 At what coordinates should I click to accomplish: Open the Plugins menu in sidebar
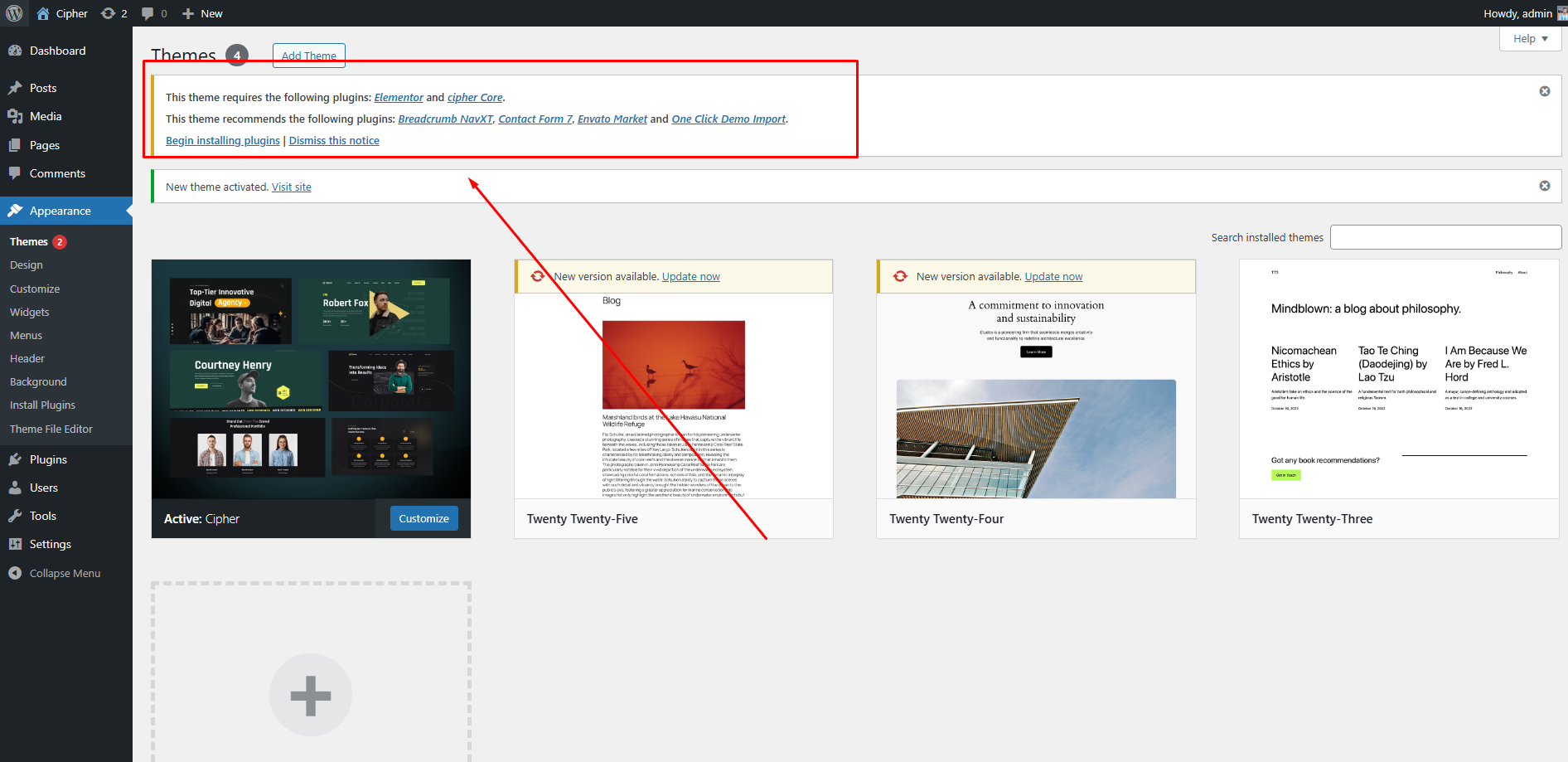pyautogui.click(x=48, y=459)
